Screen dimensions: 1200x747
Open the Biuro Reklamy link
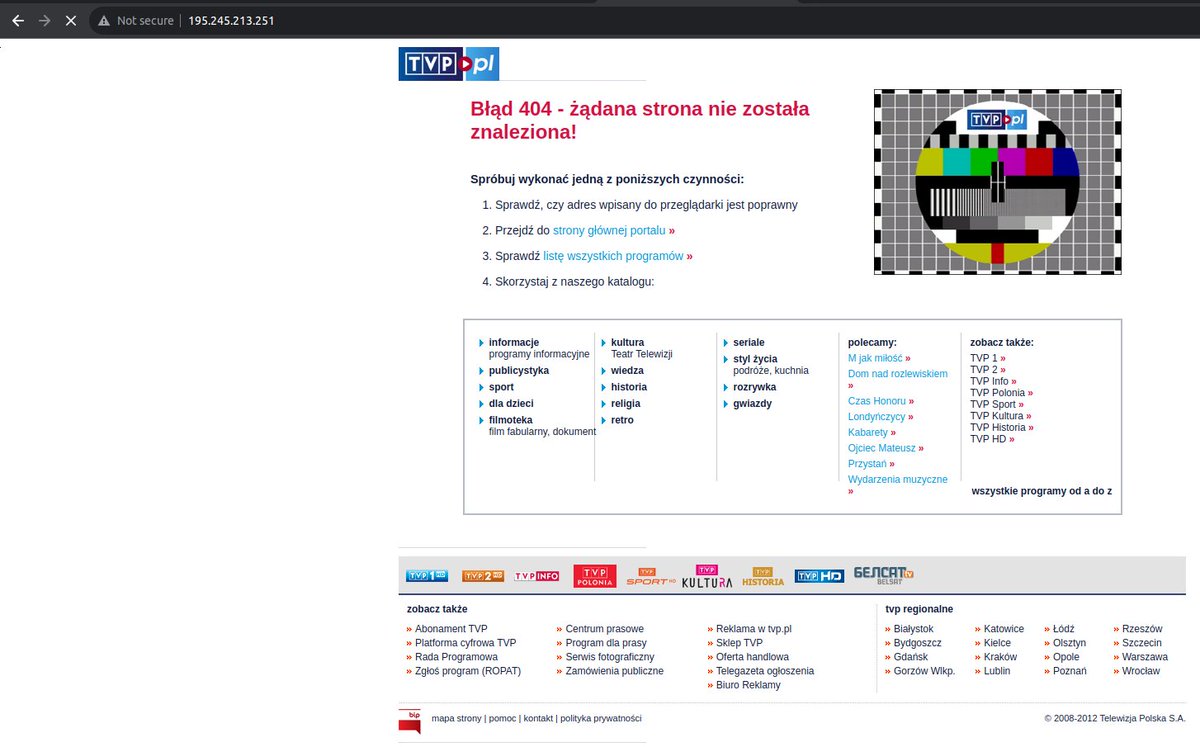[748, 685]
